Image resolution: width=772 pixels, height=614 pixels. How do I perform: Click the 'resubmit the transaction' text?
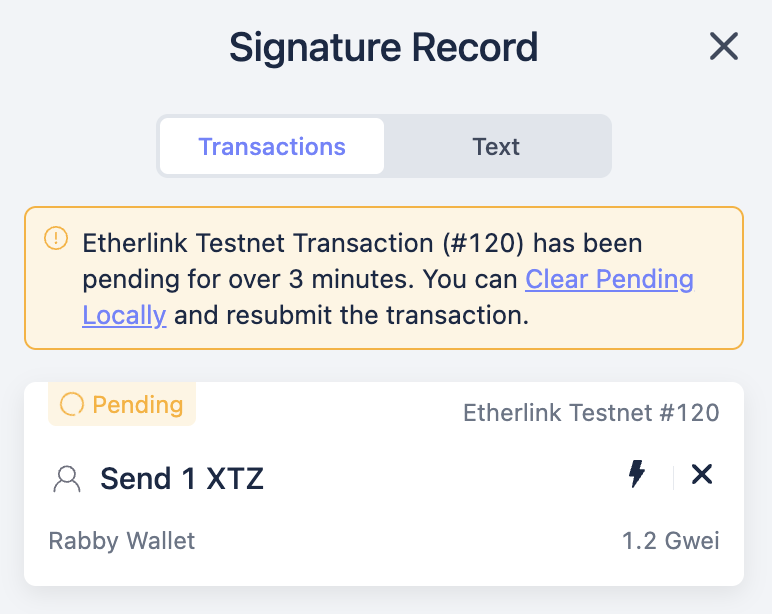[377, 316]
